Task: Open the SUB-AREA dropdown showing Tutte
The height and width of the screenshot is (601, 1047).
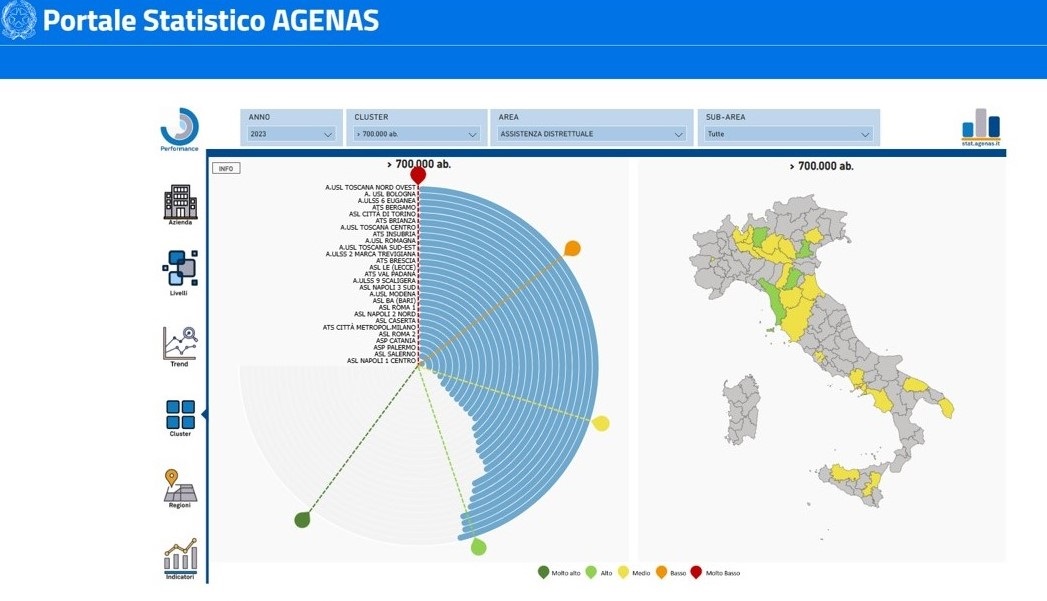Action: tap(787, 133)
